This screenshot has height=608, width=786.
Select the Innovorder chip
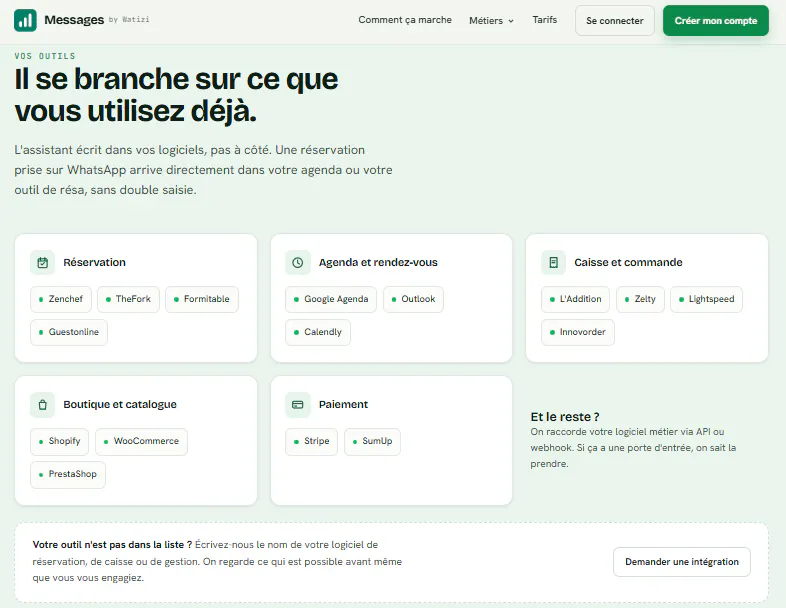(578, 332)
